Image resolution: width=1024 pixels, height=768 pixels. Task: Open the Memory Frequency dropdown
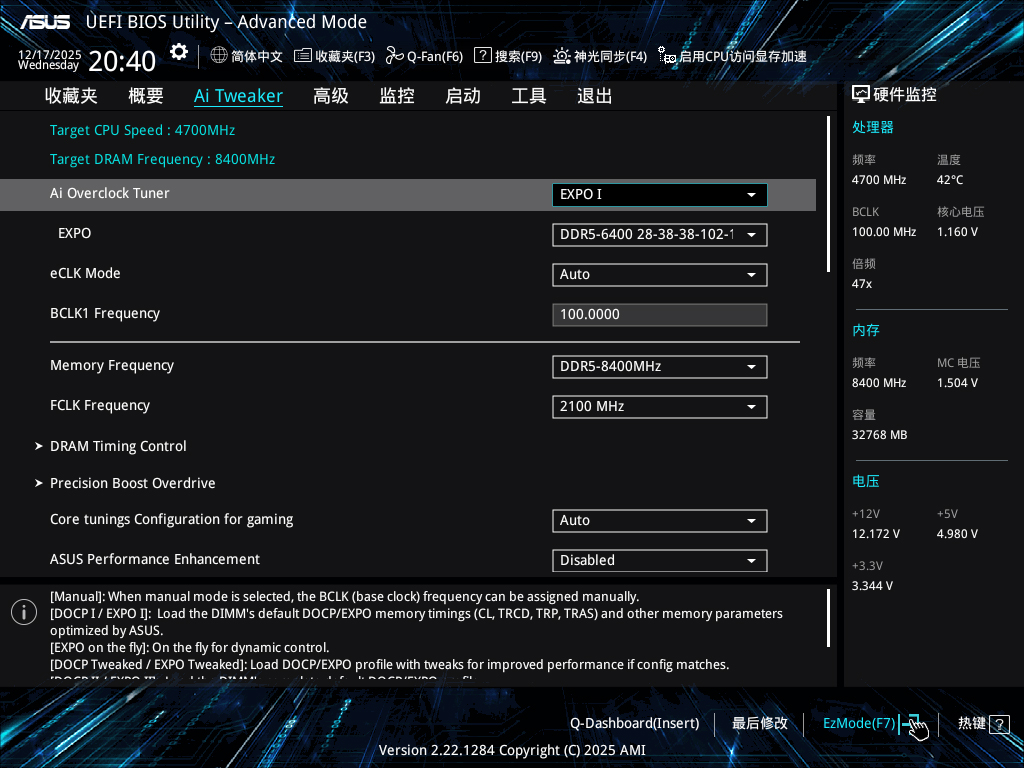(659, 366)
